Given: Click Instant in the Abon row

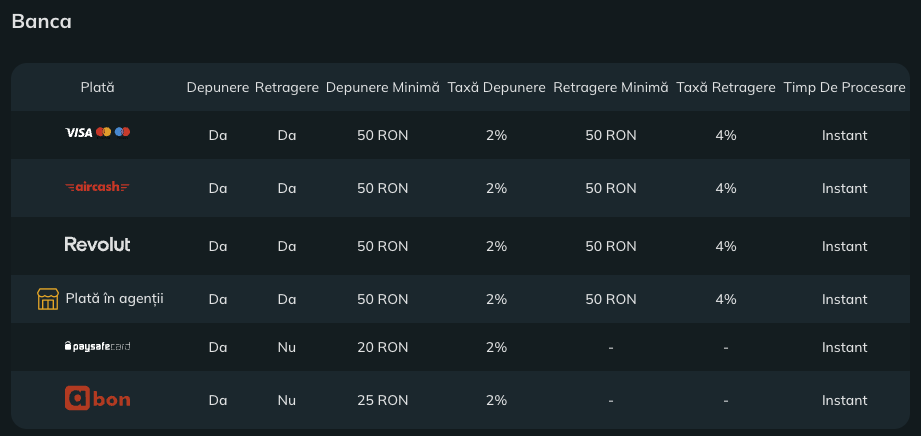Looking at the screenshot, I should [845, 400].
